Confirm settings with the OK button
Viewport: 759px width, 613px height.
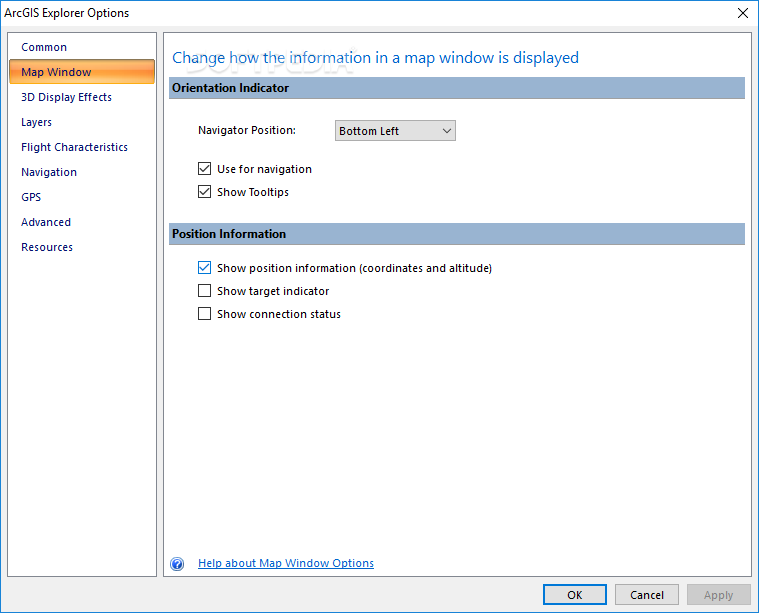(x=575, y=595)
